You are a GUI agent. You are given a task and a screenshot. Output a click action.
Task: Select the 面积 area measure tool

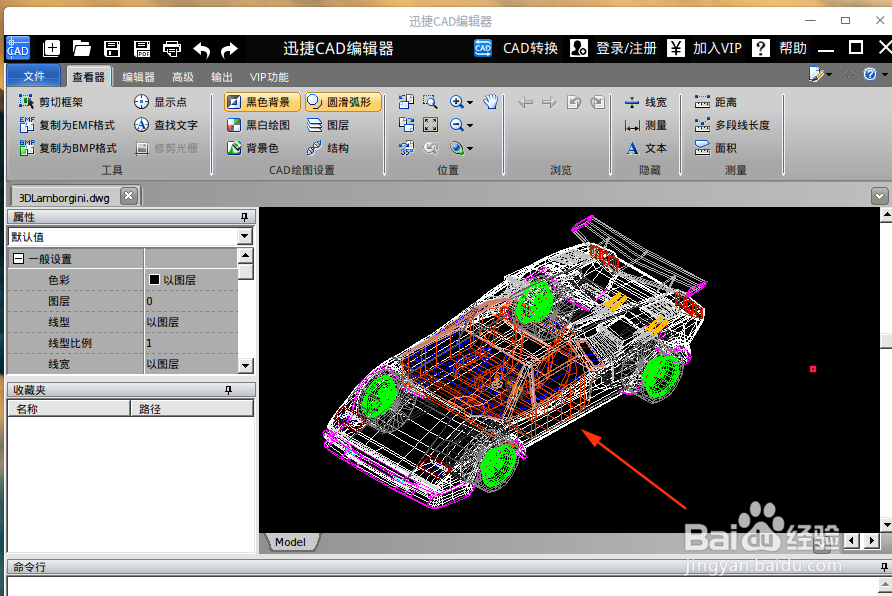716,148
